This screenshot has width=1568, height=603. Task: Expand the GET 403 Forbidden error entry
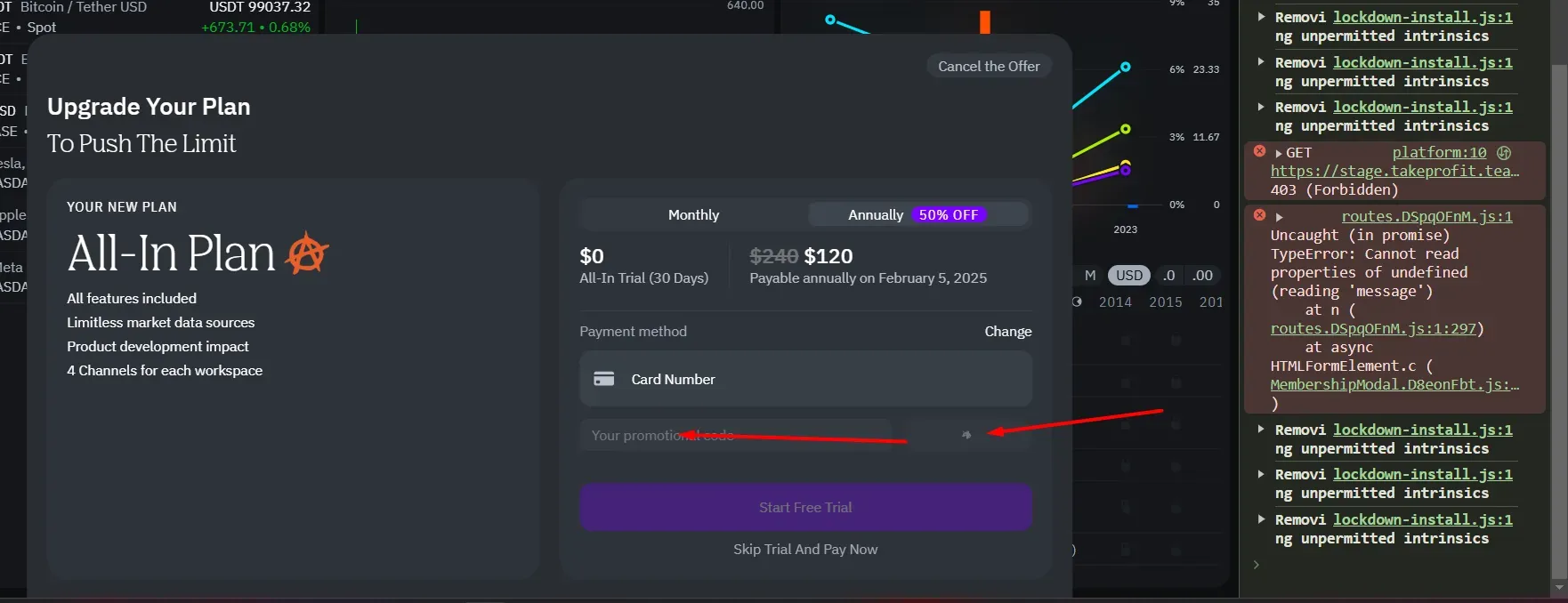pos(1279,153)
